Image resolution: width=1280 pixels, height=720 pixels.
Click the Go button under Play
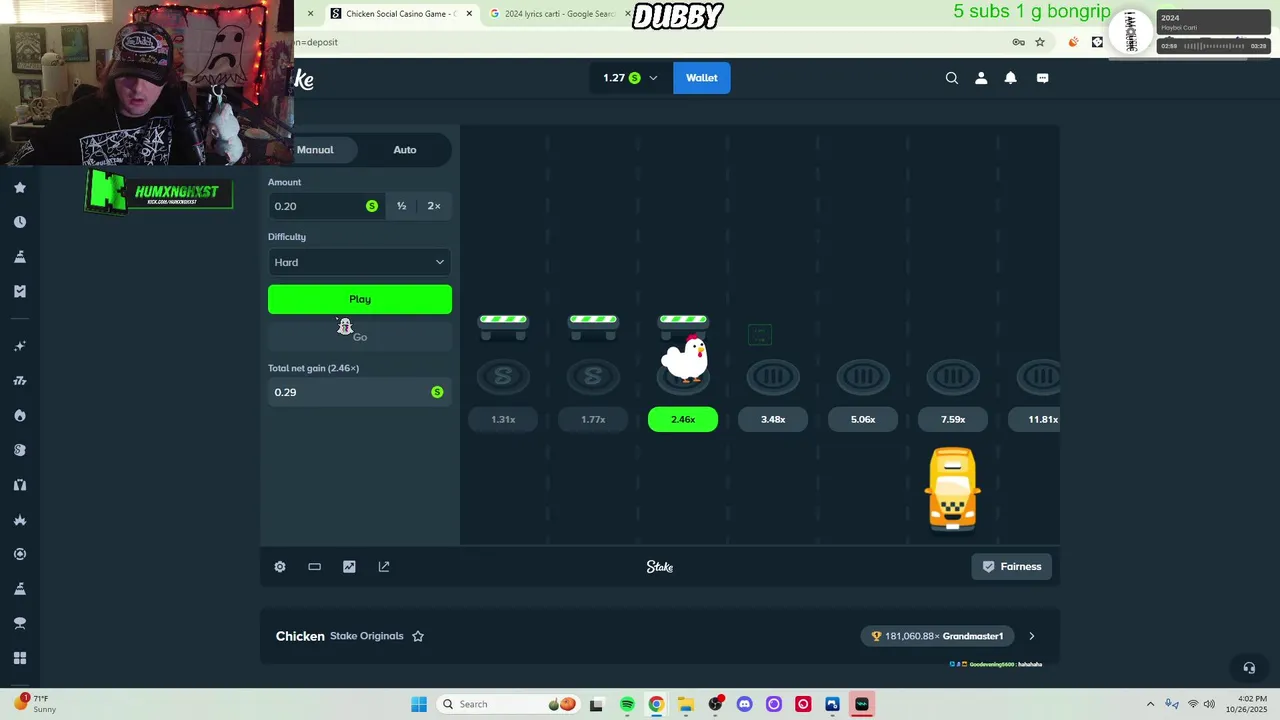(x=360, y=337)
